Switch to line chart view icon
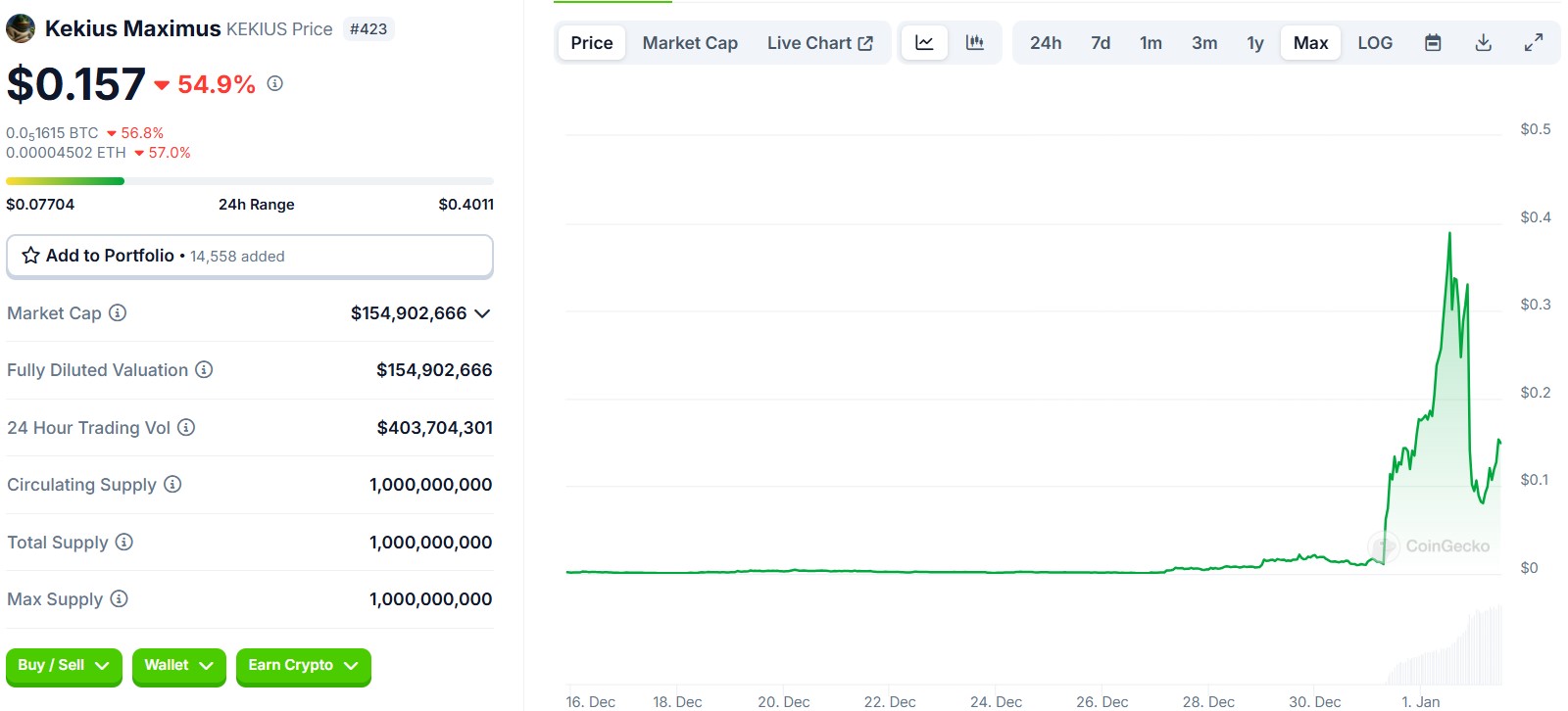The width and height of the screenshot is (1568, 711). (x=924, y=43)
